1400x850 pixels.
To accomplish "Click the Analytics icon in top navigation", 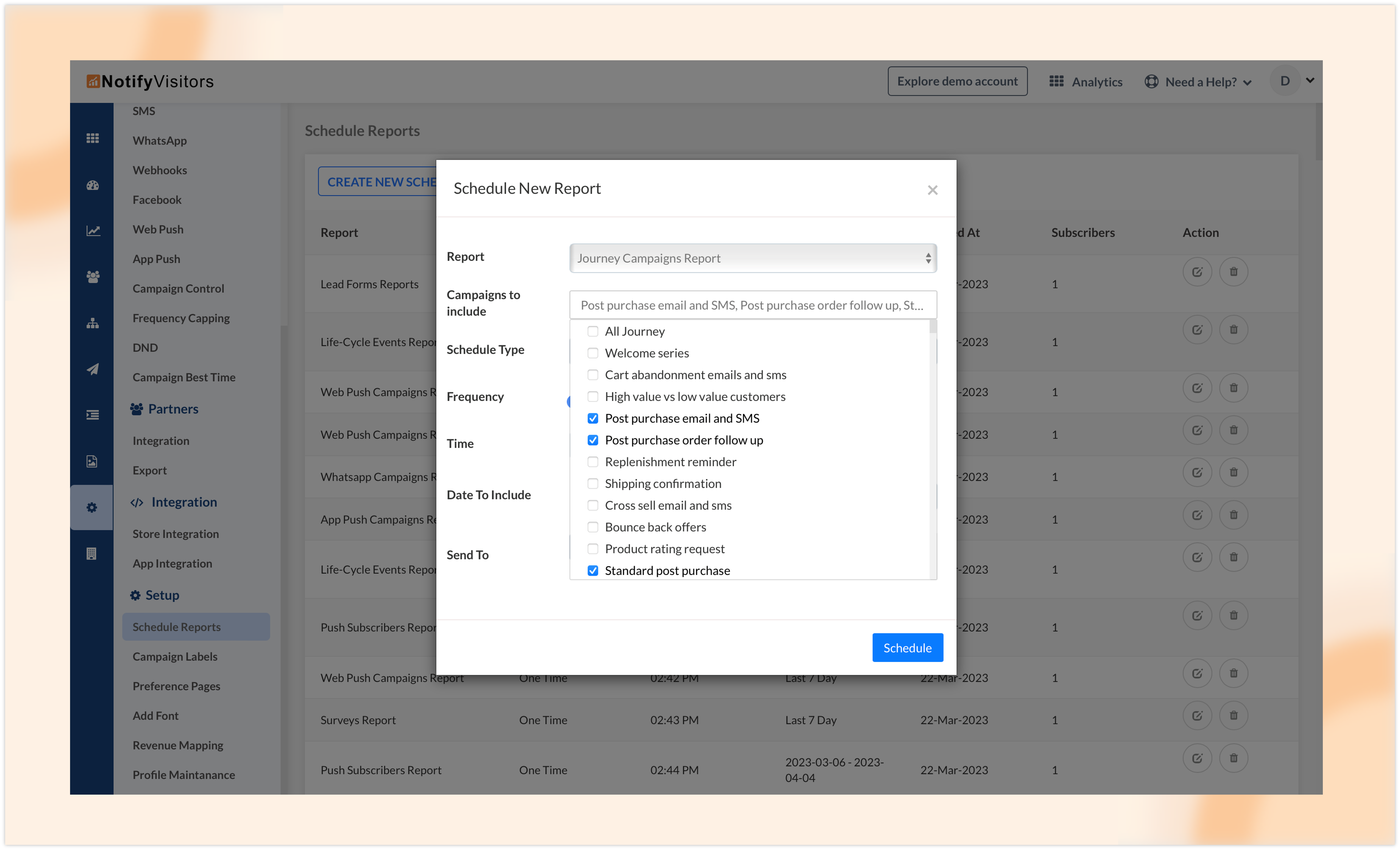I will pyautogui.click(x=1057, y=81).
